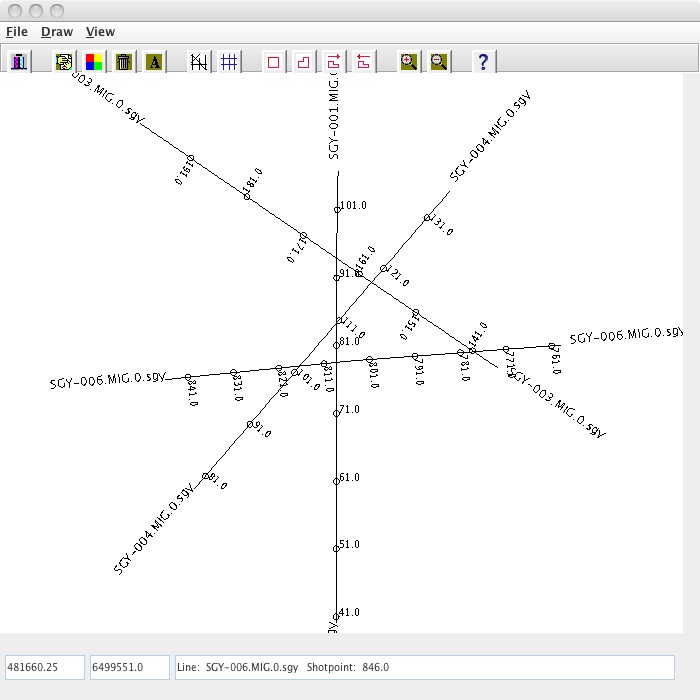Click the exit door icon in toolbar
This screenshot has height=700, width=700.
(19, 62)
